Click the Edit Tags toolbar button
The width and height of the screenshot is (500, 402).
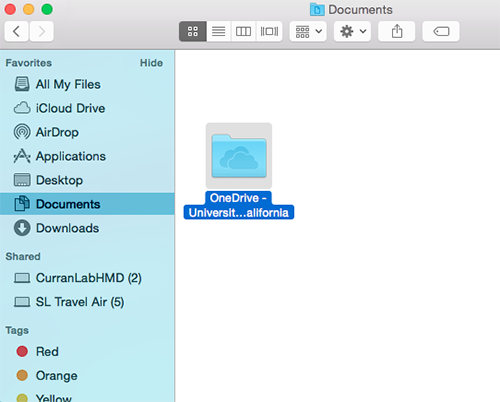(441, 31)
